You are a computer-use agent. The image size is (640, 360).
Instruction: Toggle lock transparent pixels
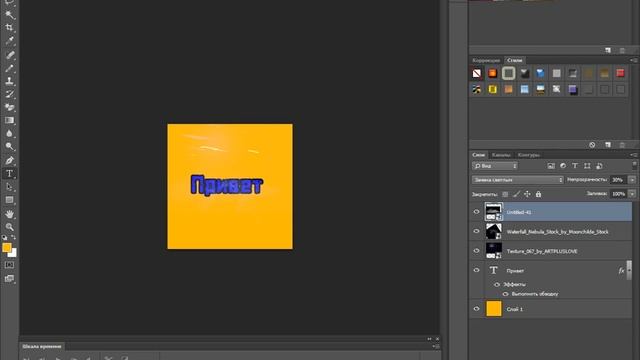(505, 194)
